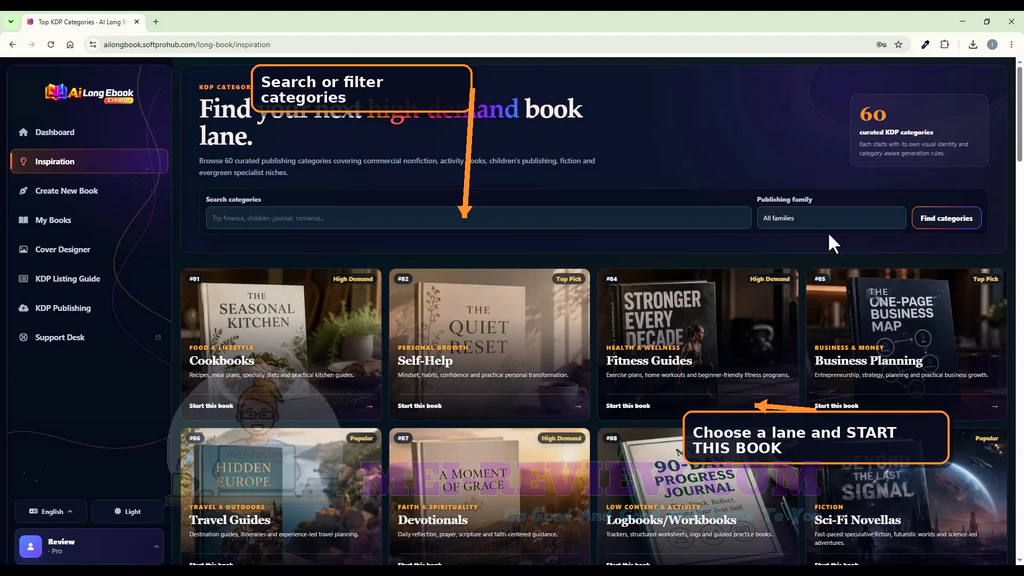This screenshot has height=576, width=1024.
Task: Open the Dashboard home icon
Action: tap(24, 132)
